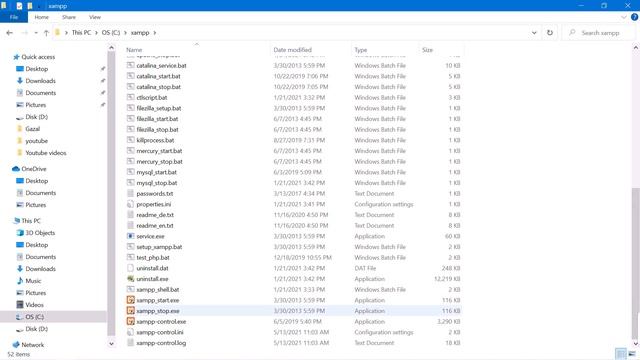Open the File ribbon tab

pos(14,17)
